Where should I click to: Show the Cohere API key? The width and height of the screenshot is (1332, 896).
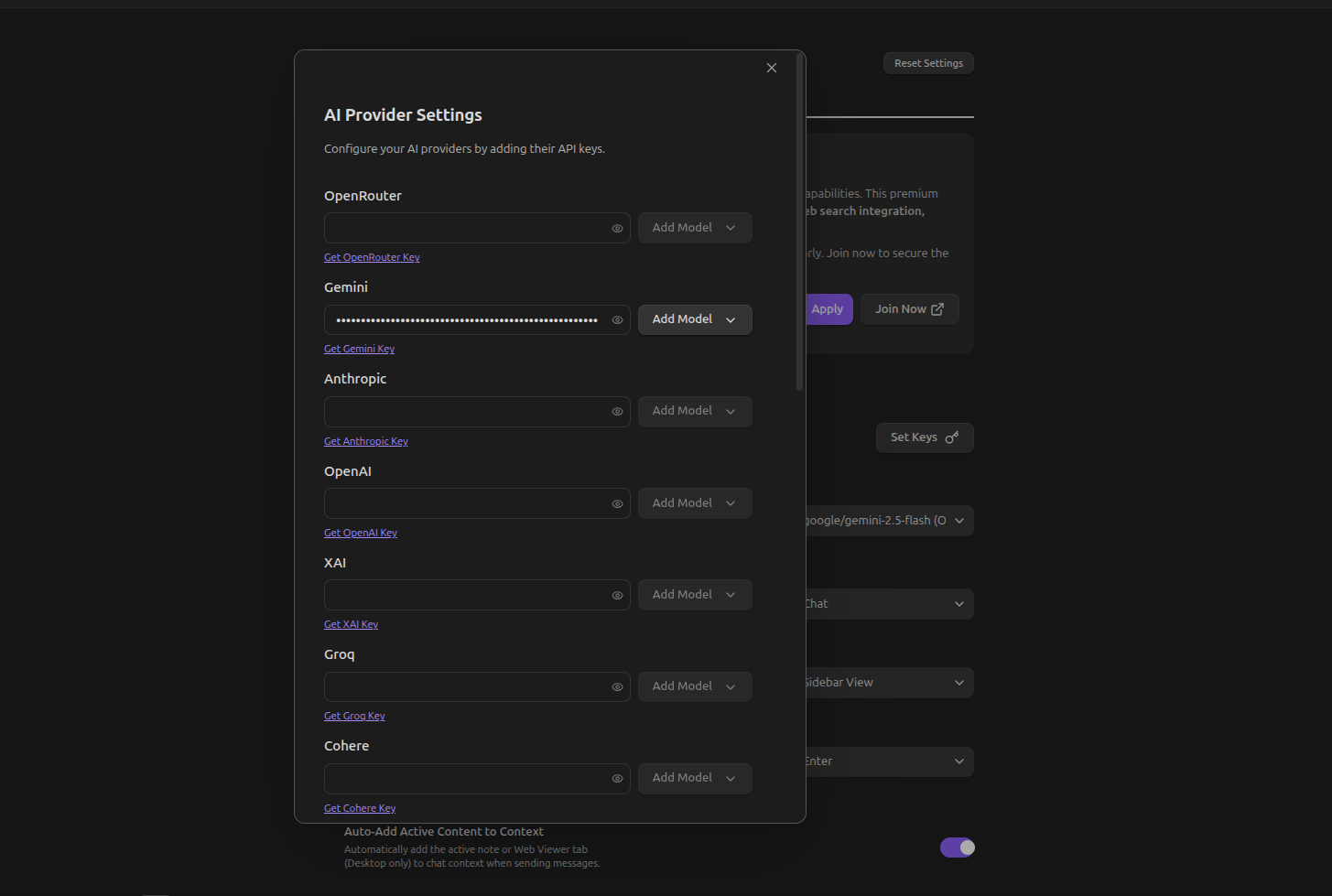click(x=617, y=779)
